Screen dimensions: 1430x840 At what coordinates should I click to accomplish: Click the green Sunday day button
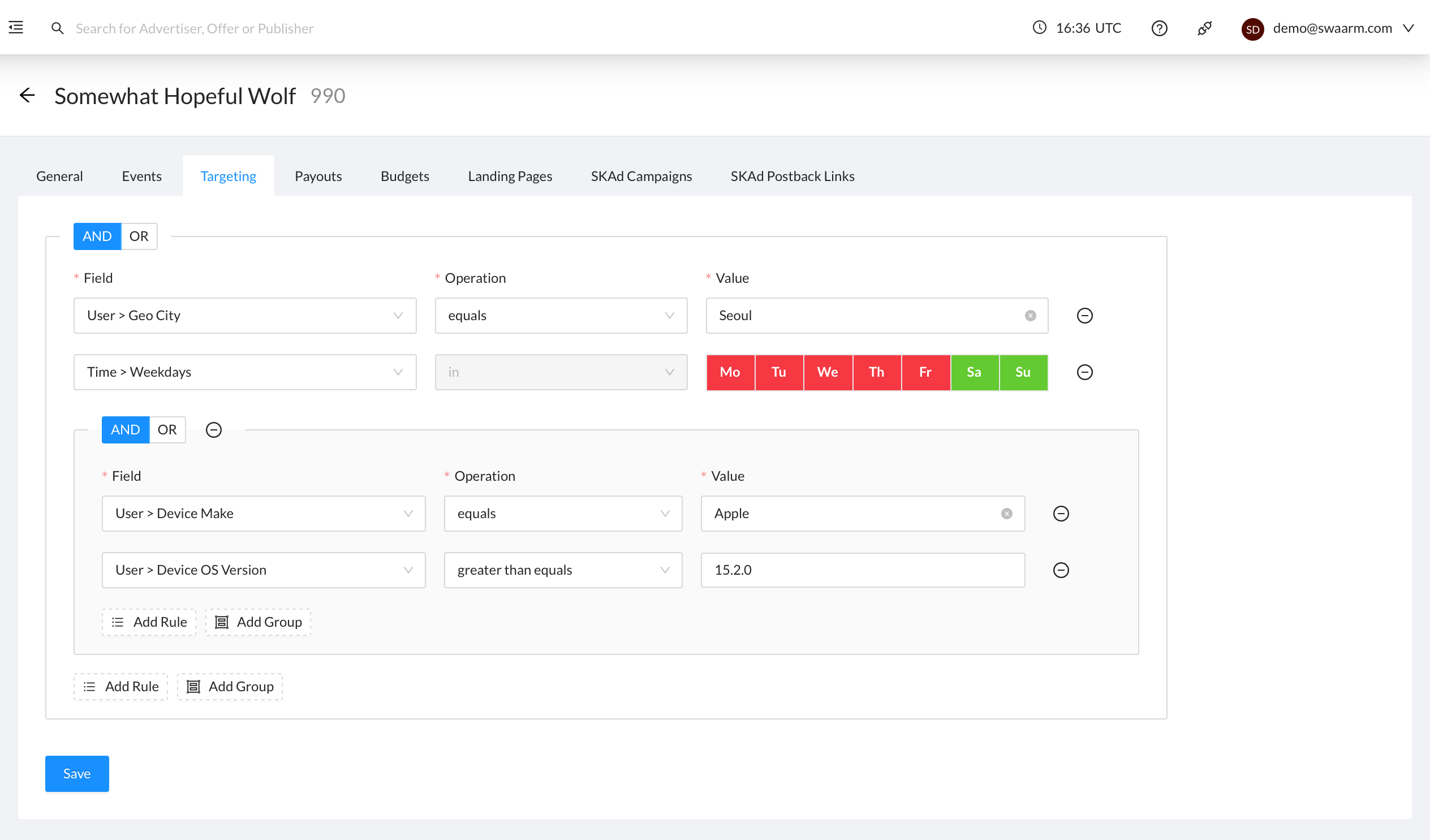click(x=1023, y=372)
